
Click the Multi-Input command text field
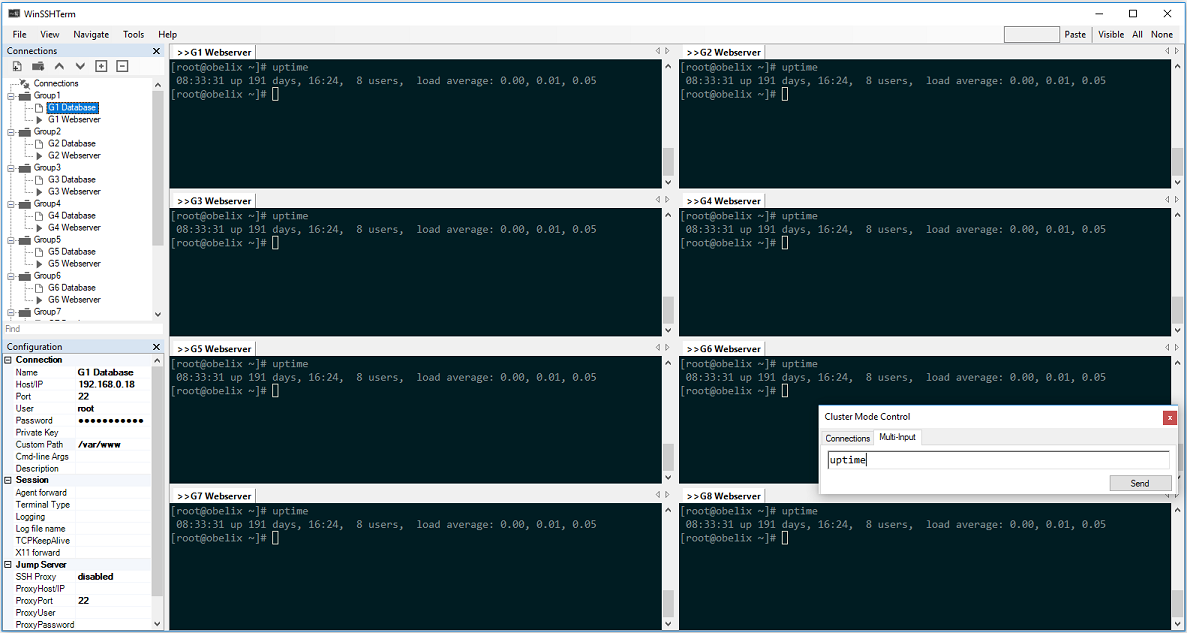pos(998,460)
